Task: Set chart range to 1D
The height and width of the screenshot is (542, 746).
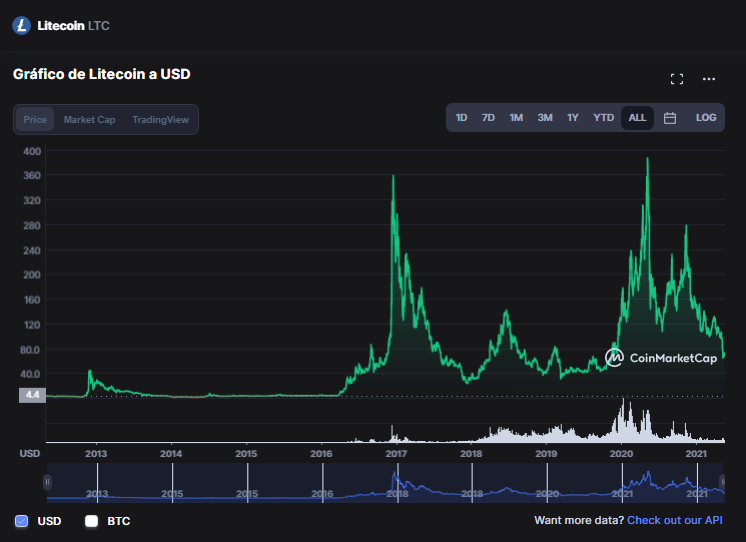Action: point(461,118)
